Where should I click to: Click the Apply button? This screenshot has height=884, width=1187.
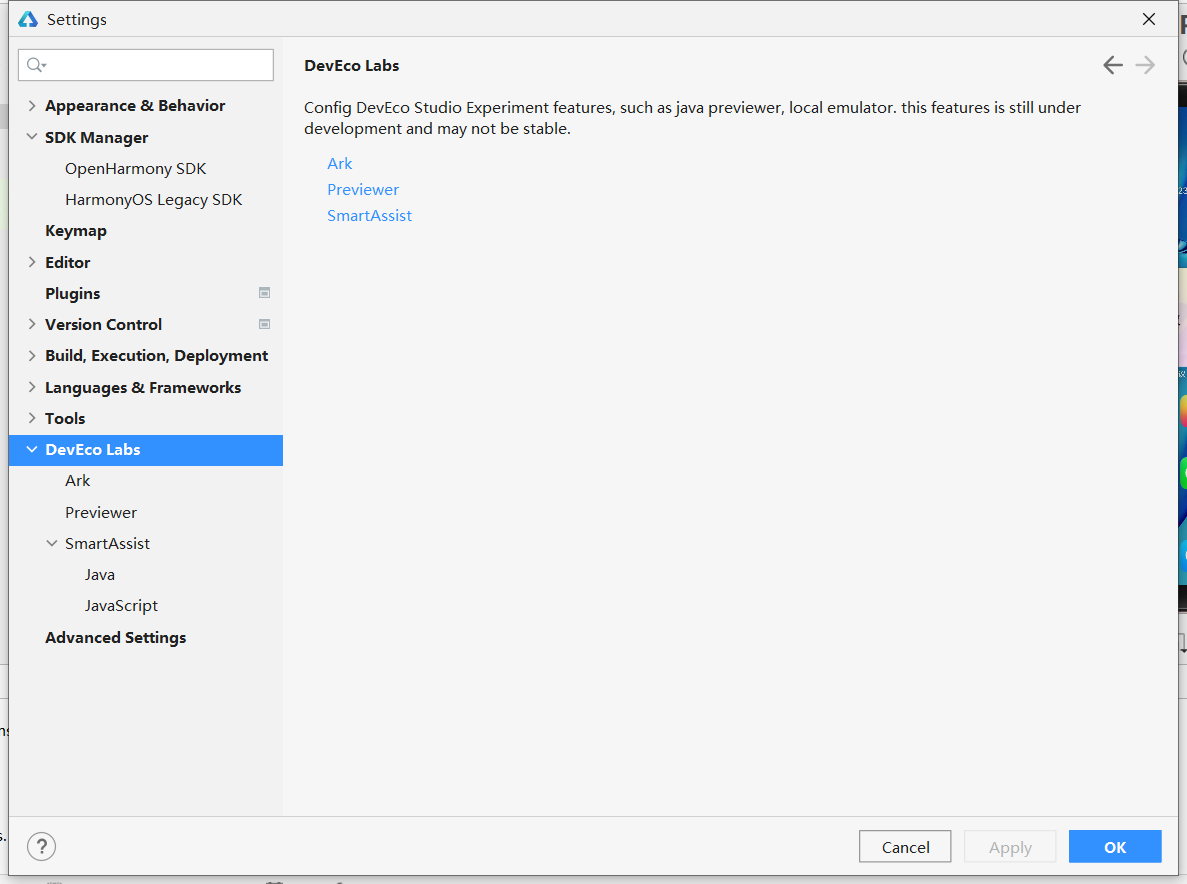(1010, 846)
